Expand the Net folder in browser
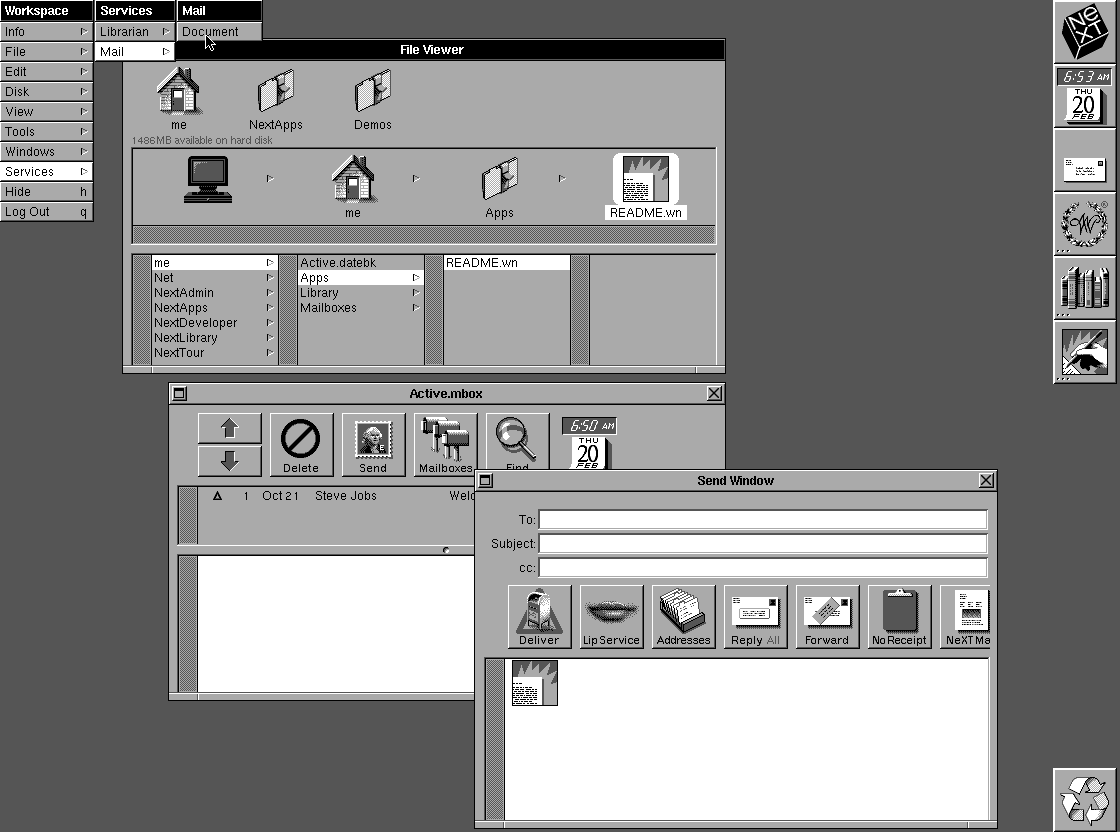 click(214, 278)
